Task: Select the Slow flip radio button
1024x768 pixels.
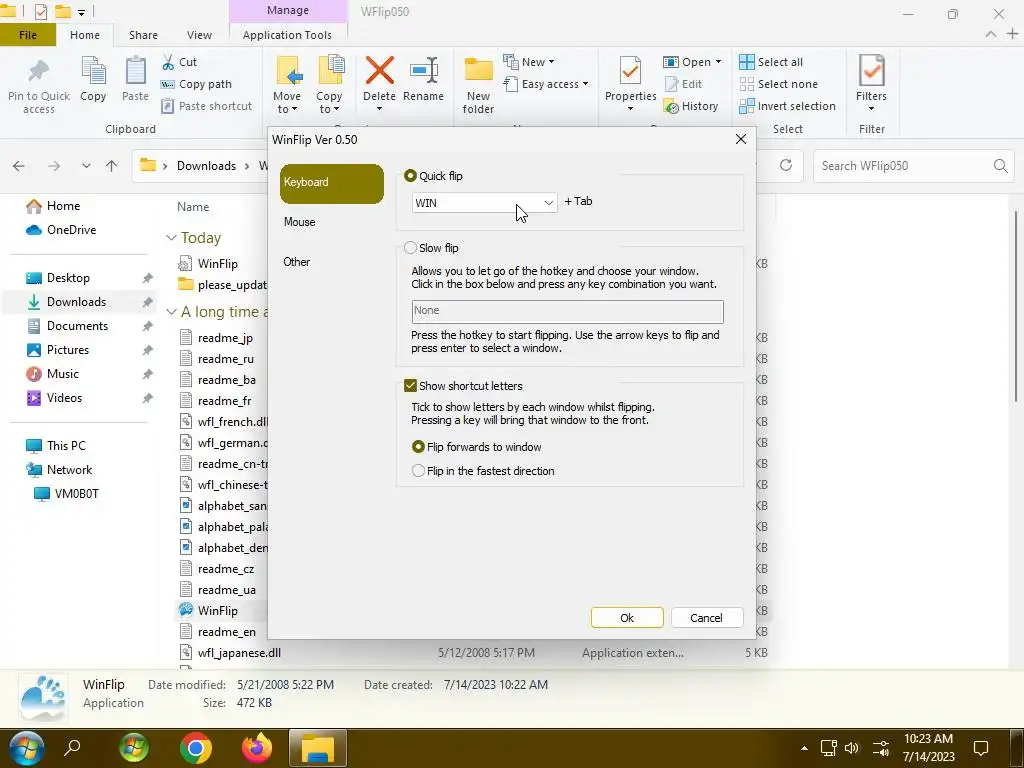Action: pyautogui.click(x=410, y=248)
